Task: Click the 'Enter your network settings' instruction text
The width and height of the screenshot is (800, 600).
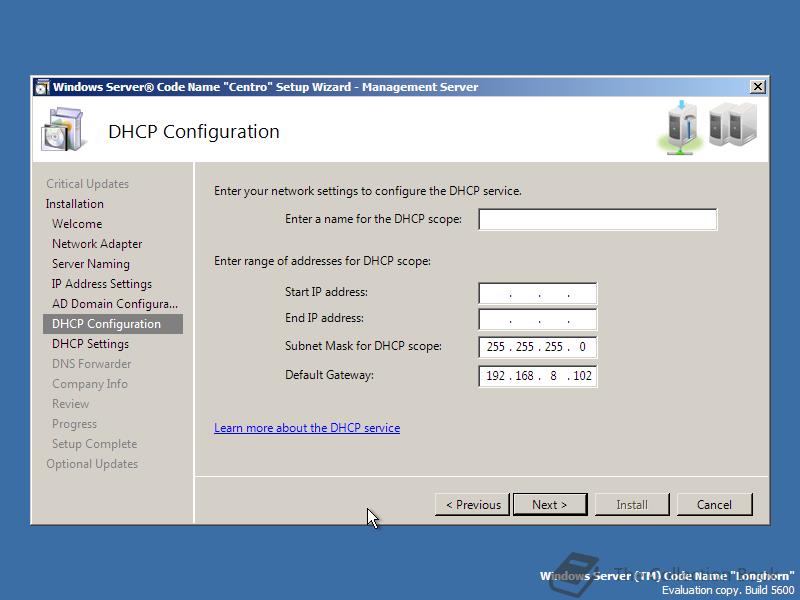Action: pyautogui.click(x=368, y=191)
